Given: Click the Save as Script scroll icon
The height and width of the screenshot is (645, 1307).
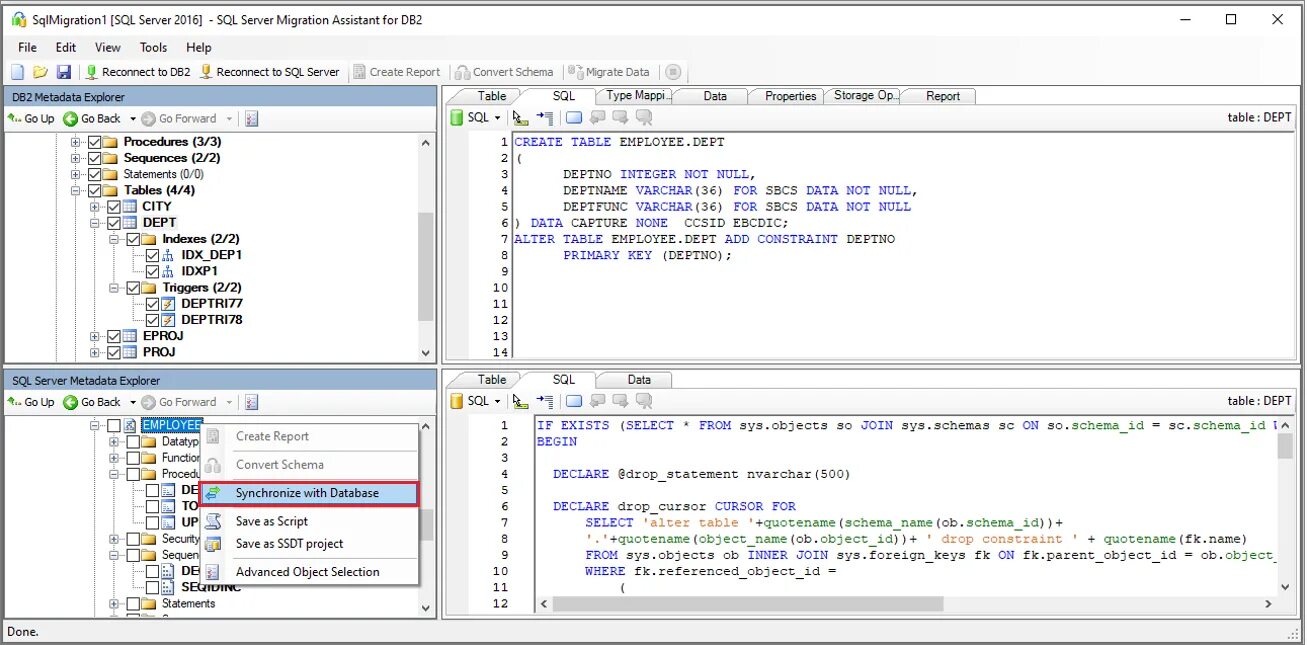Looking at the screenshot, I should pos(213,521).
